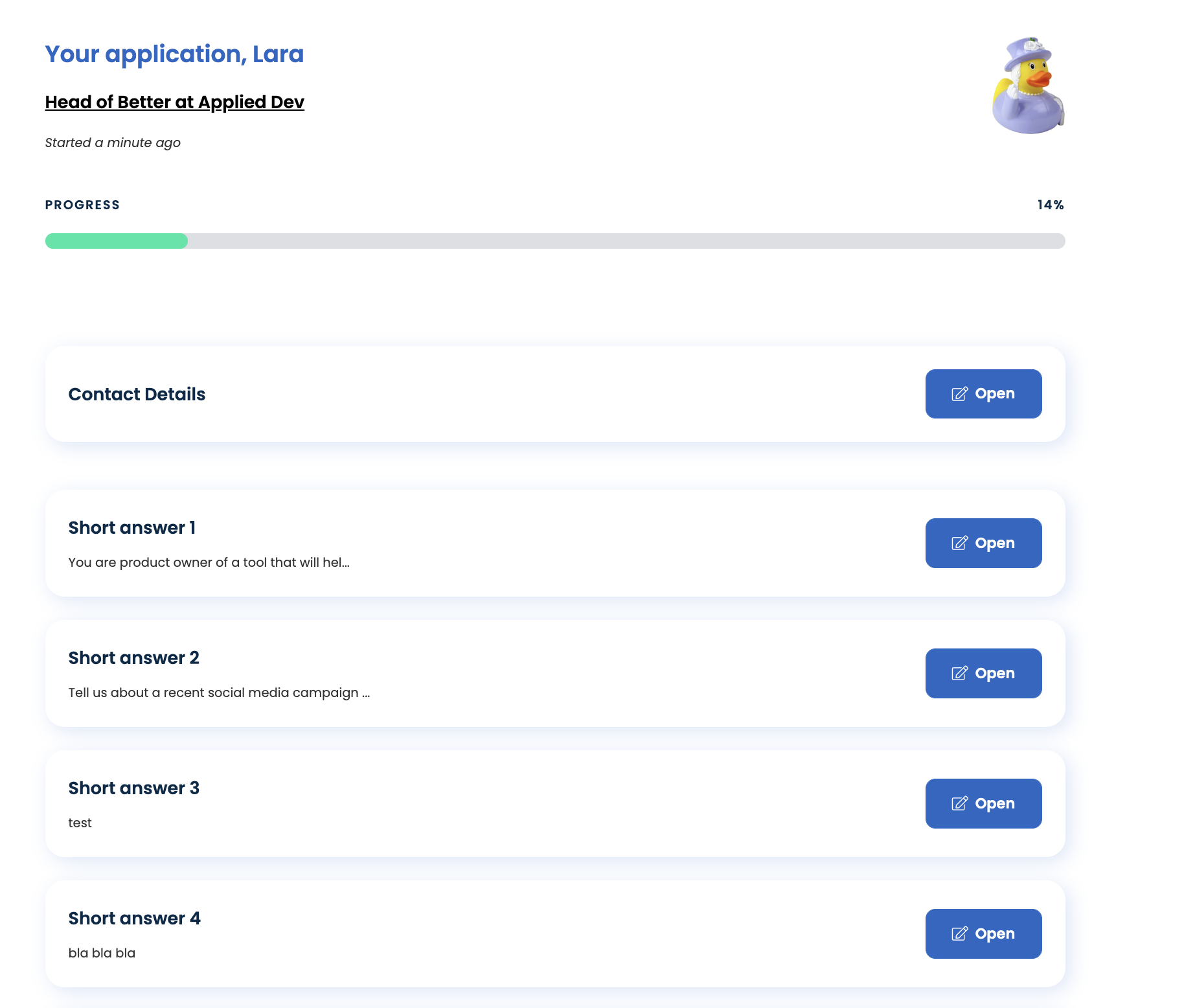This screenshot has width=1184, height=1008.
Task: Open the Head of Better at Applied Dev link
Action: tap(174, 102)
